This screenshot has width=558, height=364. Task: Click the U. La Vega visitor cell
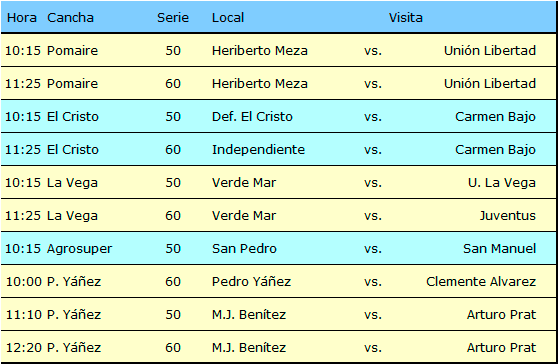[x=502, y=183]
